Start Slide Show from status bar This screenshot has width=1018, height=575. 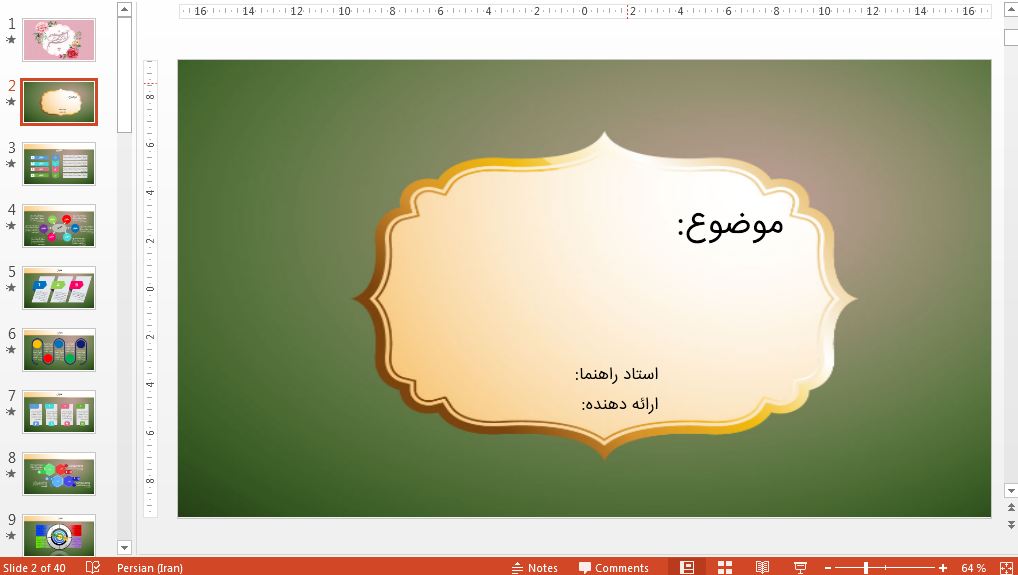(800, 567)
